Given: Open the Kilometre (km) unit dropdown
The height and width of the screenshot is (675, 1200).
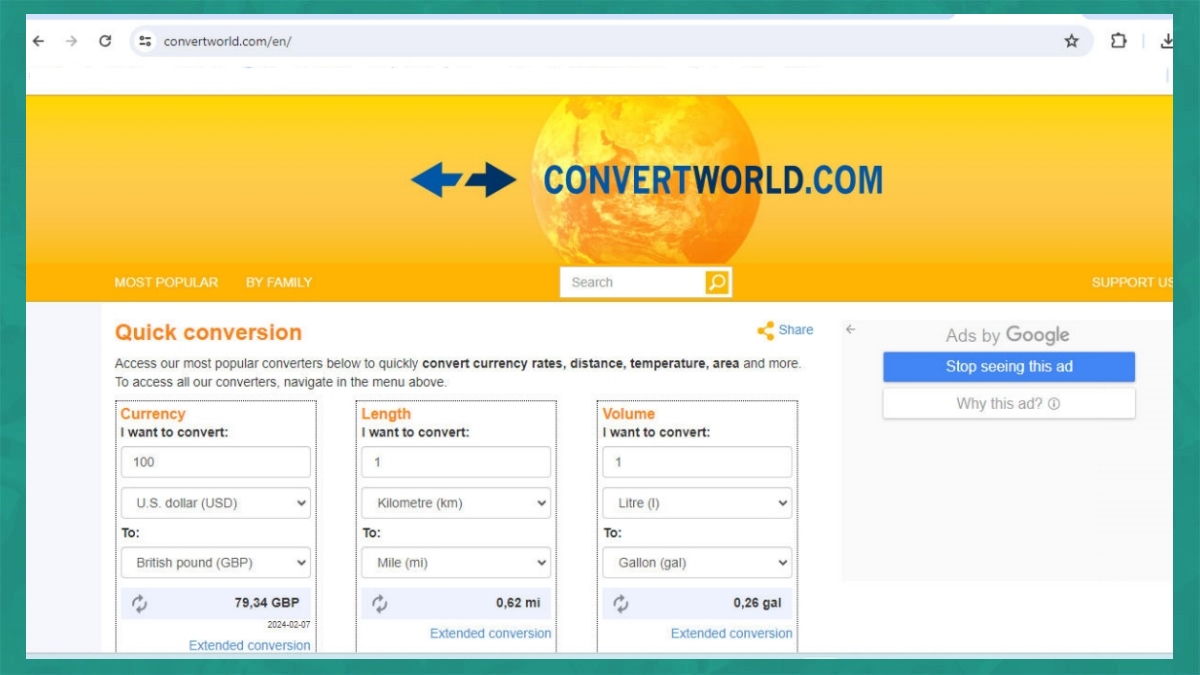Looking at the screenshot, I should [455, 503].
